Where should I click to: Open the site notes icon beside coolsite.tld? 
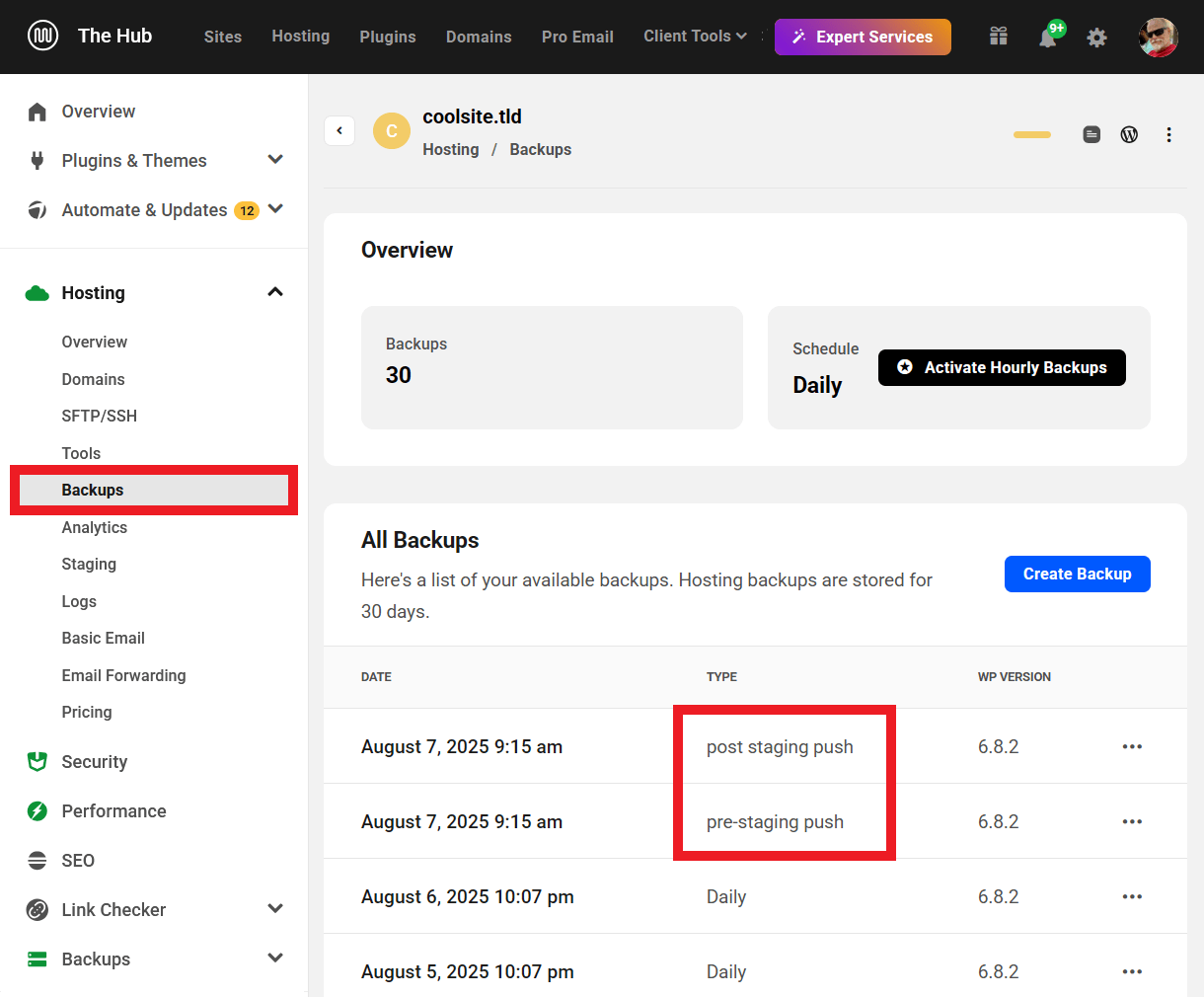[x=1091, y=134]
